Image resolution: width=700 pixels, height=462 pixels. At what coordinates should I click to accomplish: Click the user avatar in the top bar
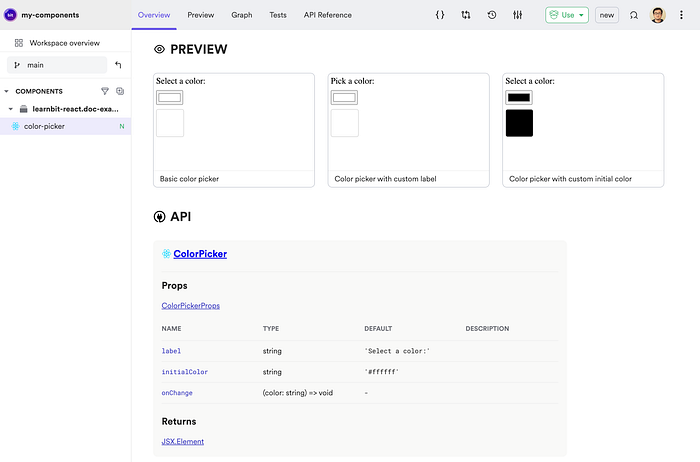tap(658, 15)
